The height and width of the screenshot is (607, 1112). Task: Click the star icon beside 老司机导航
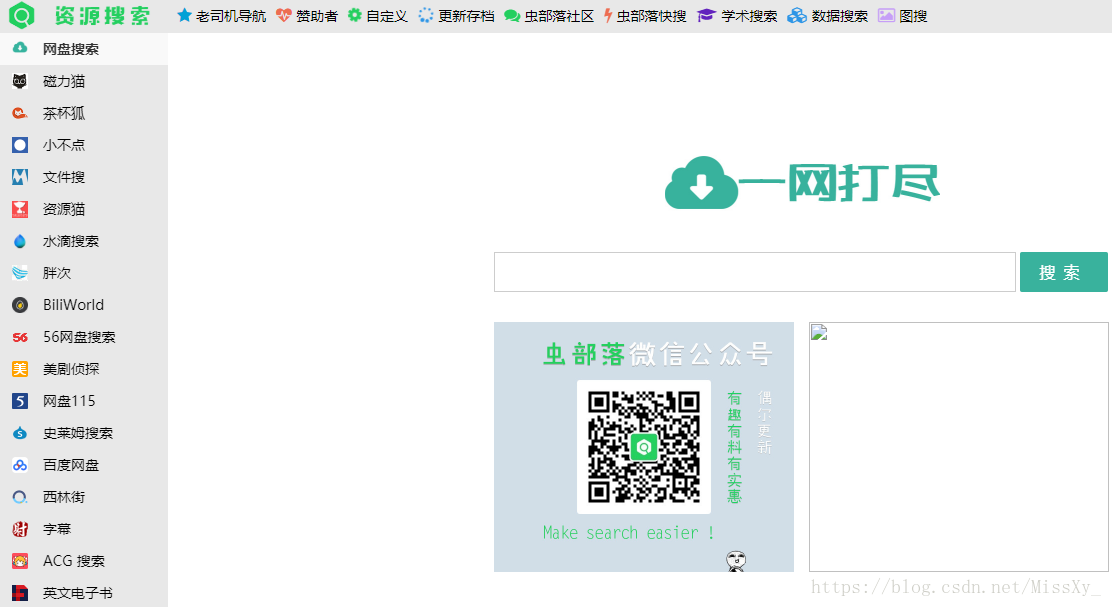coord(184,15)
